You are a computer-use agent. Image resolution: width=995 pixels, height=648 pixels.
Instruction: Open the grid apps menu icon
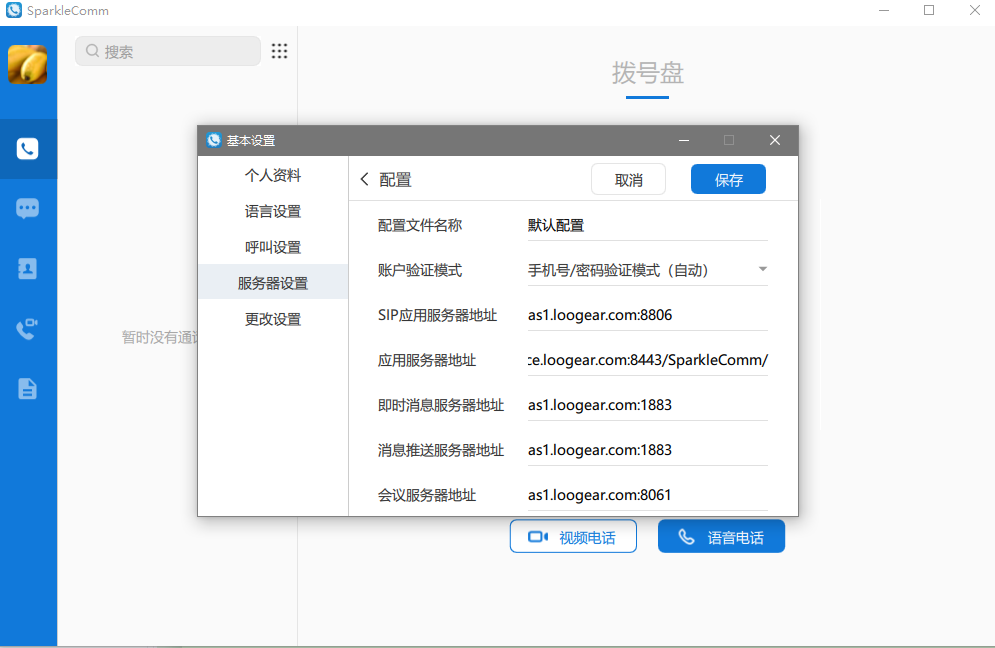click(x=280, y=51)
